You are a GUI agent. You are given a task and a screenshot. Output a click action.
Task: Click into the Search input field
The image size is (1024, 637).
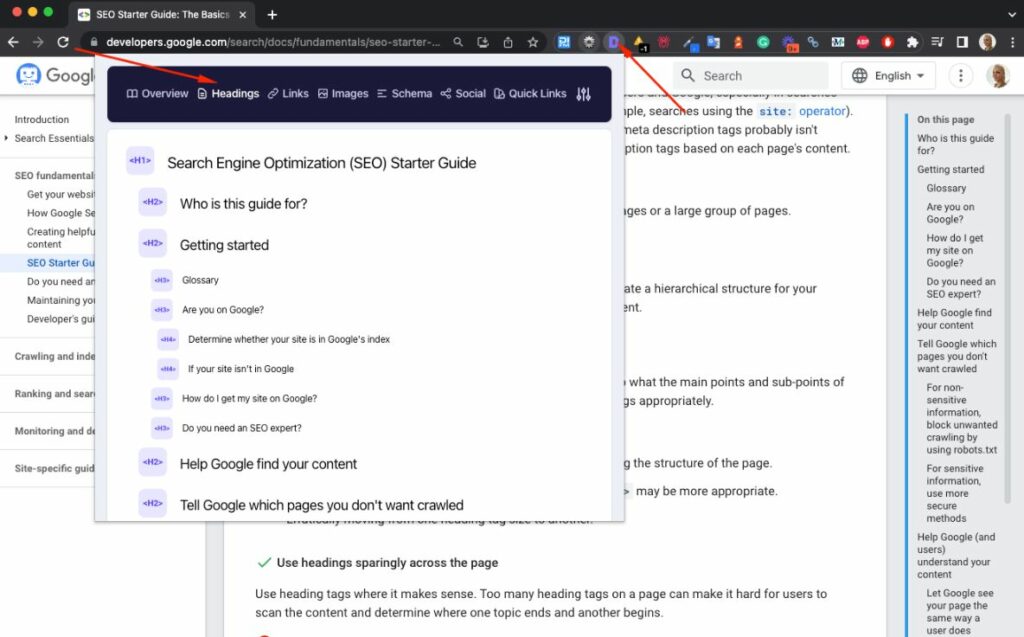coord(760,76)
